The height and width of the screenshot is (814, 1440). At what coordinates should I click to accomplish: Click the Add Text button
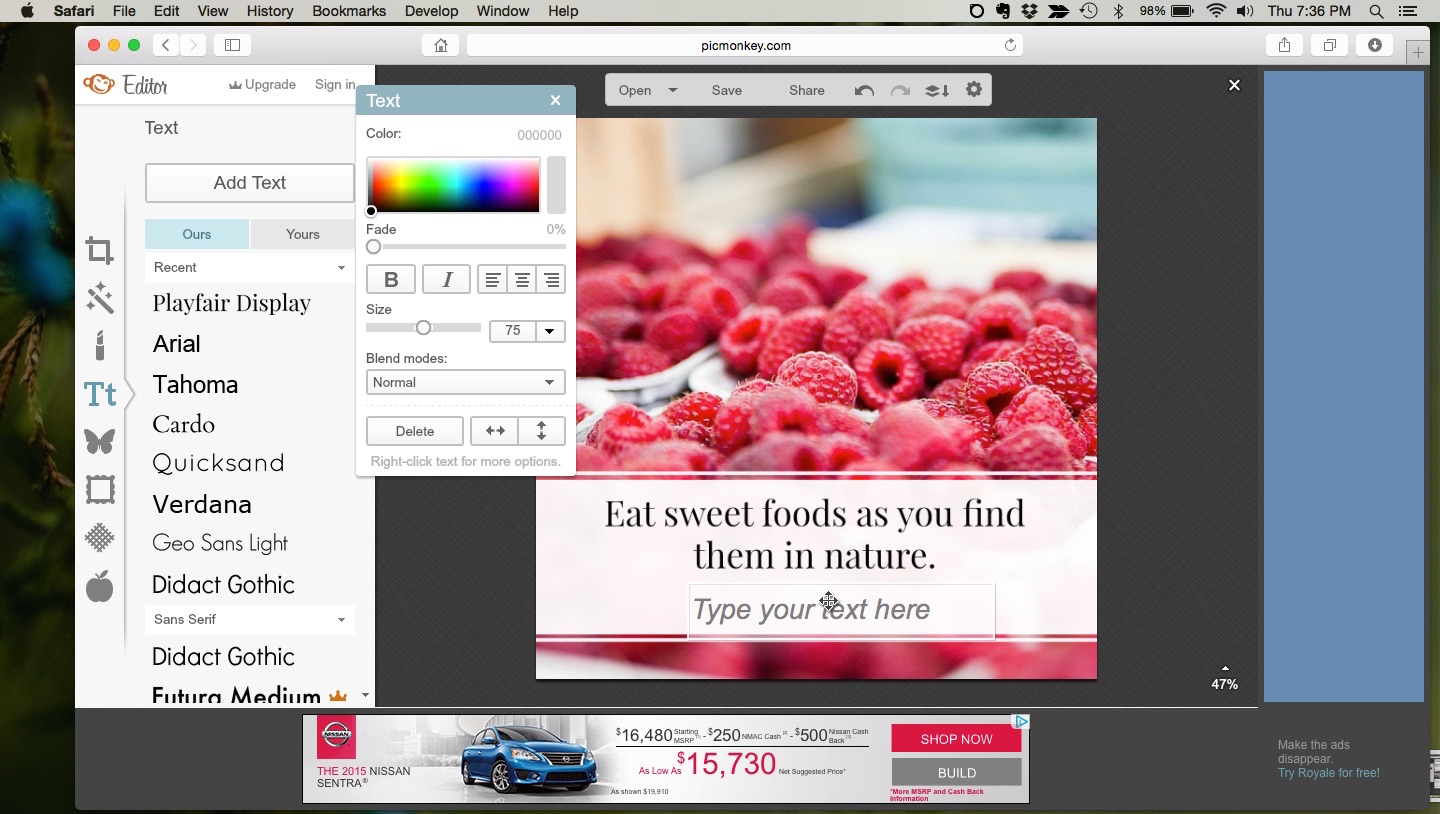click(250, 183)
